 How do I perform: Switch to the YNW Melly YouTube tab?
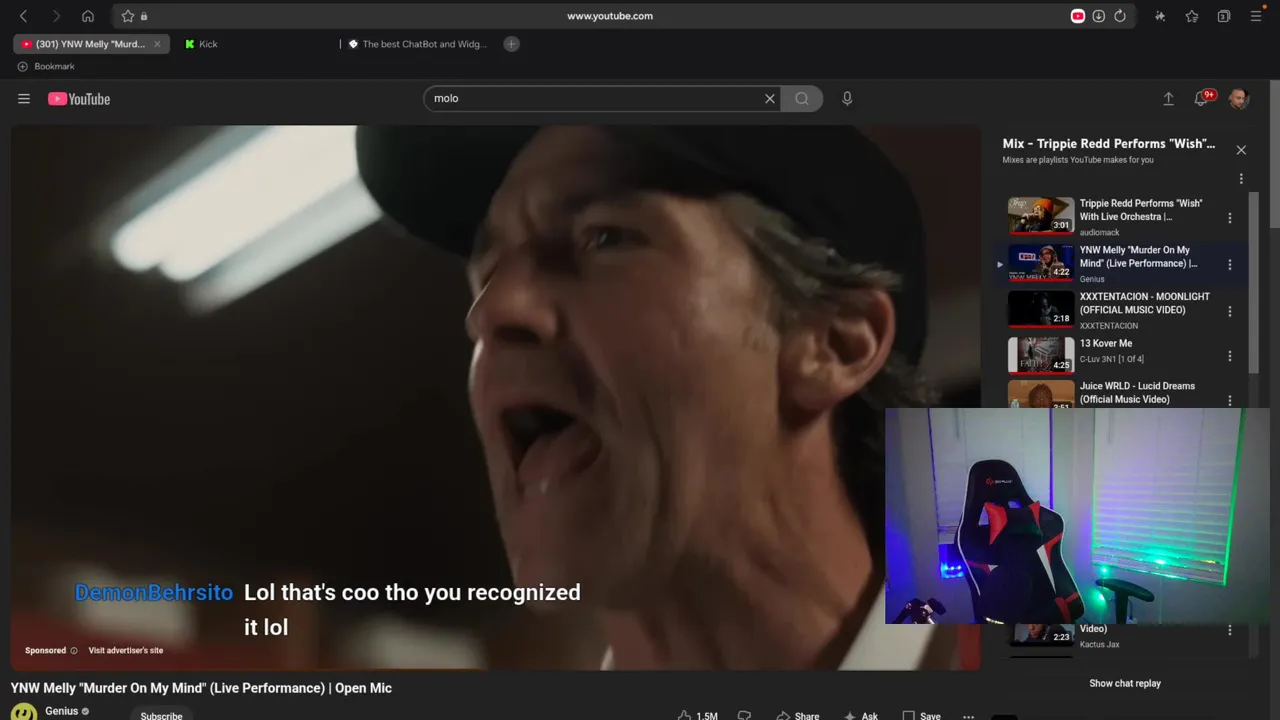90,44
